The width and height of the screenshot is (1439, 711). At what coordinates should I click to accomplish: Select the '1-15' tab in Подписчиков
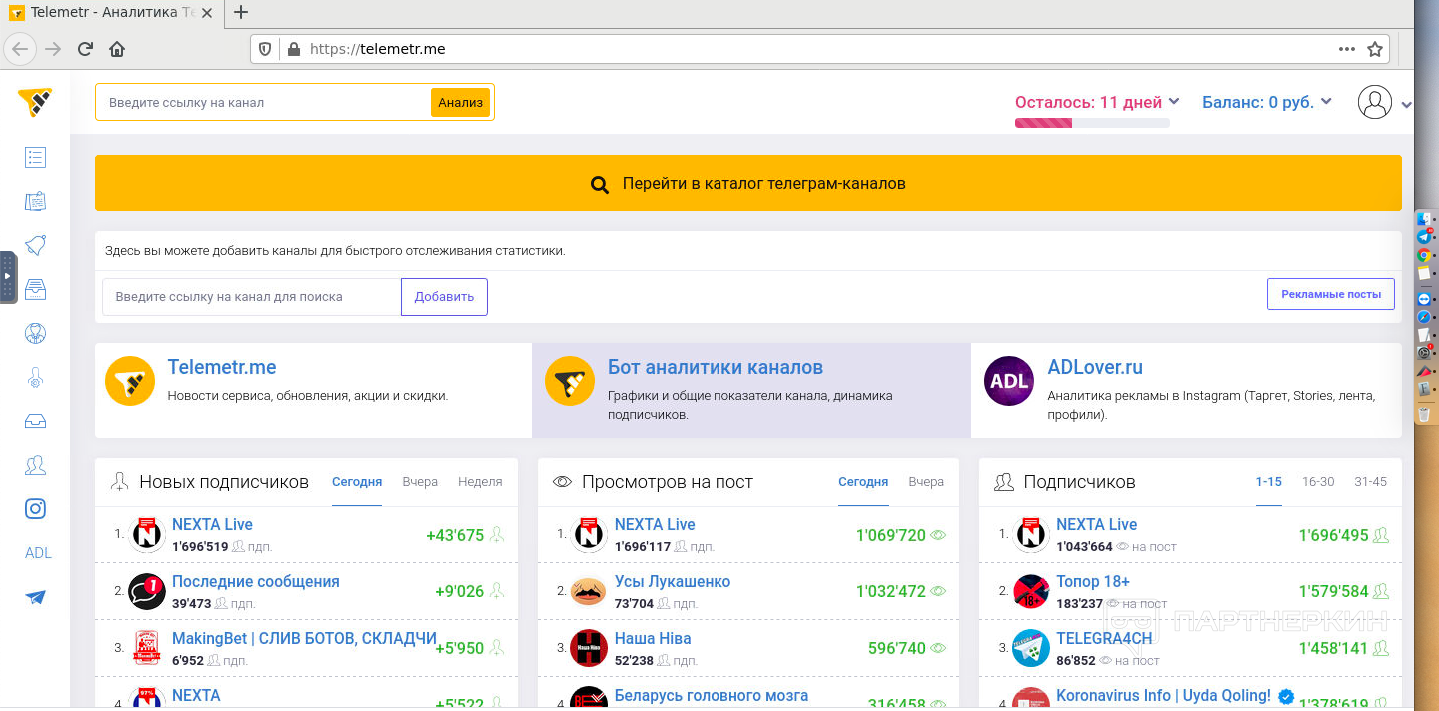[x=1269, y=481]
